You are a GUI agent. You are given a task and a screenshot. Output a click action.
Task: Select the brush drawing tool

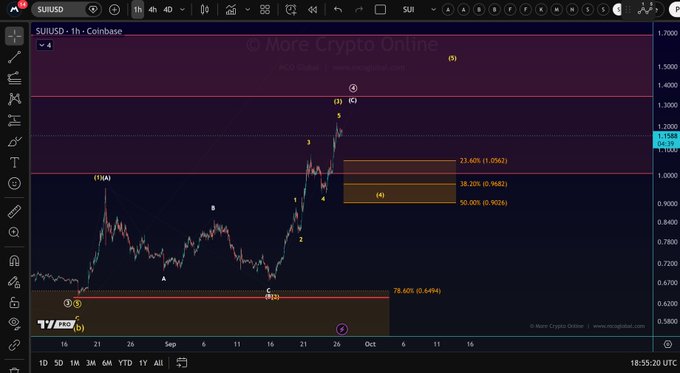click(x=14, y=141)
